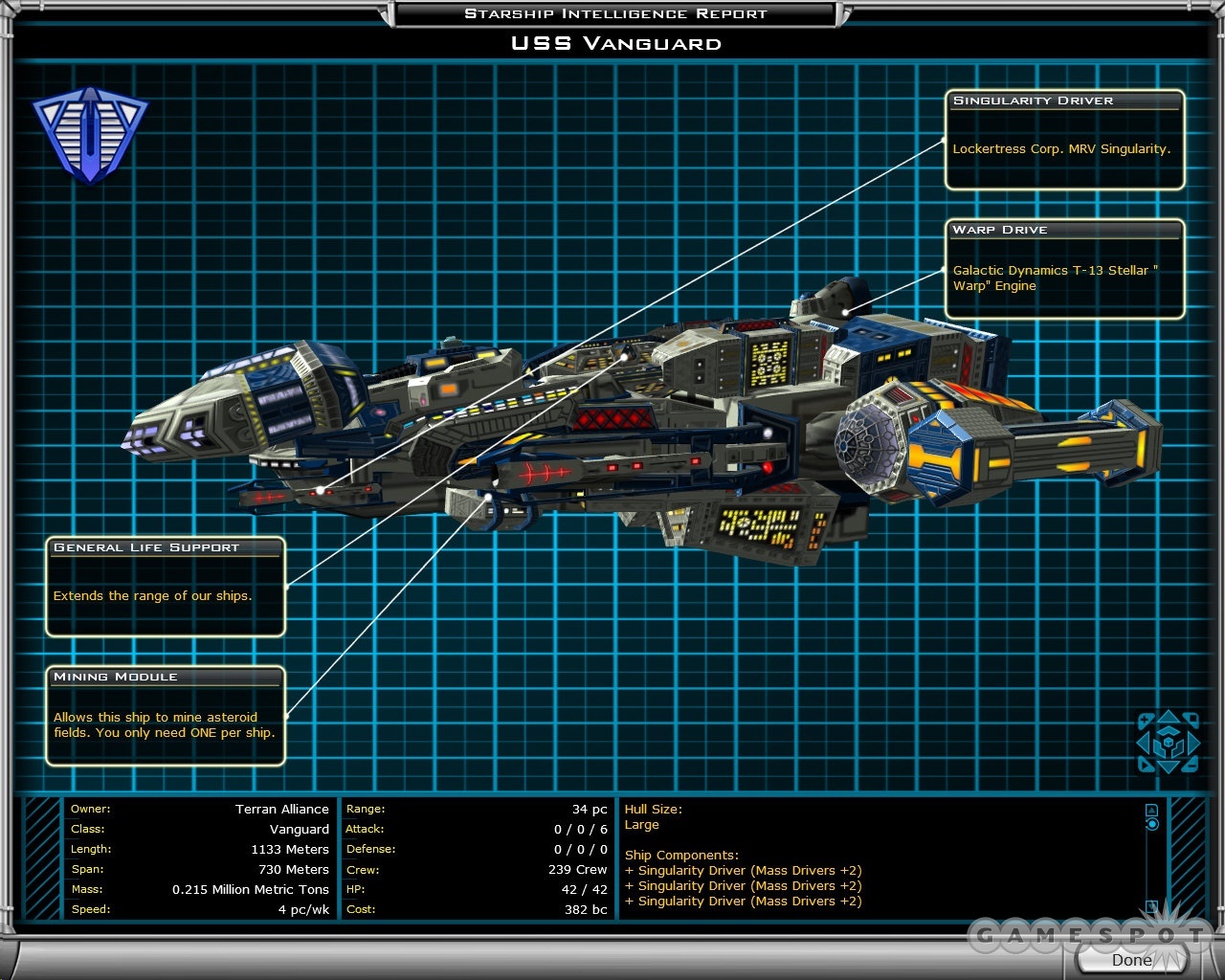This screenshot has height=980, width=1225.
Task: Click 'Allows this ship to mine asteroid fields' text
Action: pyautogui.click(x=164, y=724)
